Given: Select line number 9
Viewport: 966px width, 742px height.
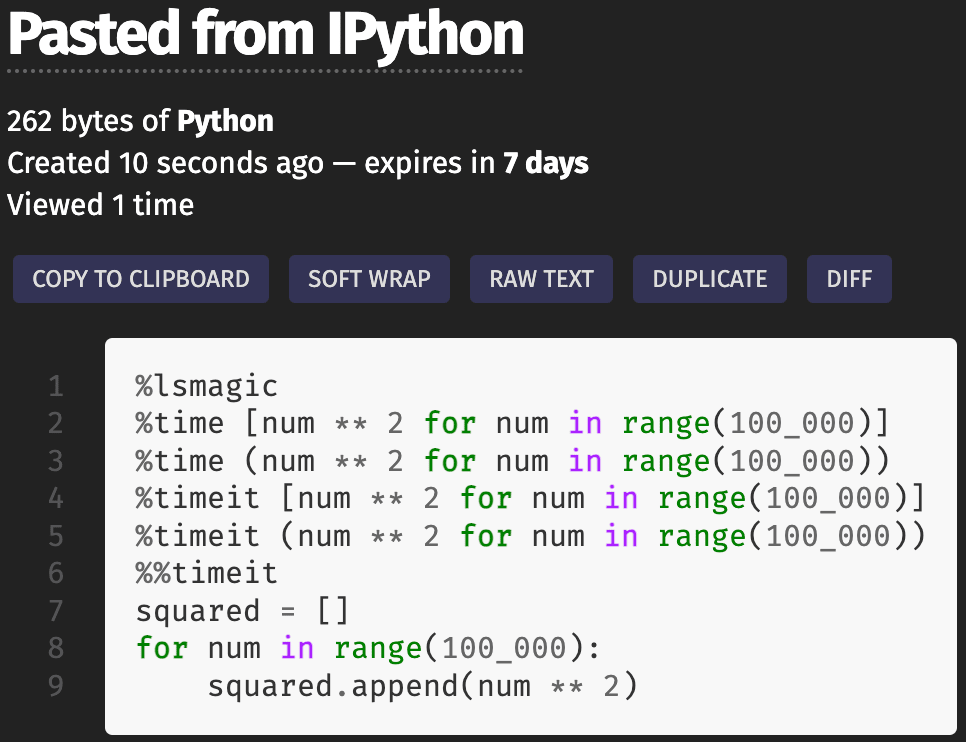Looking at the screenshot, I should [x=56, y=686].
